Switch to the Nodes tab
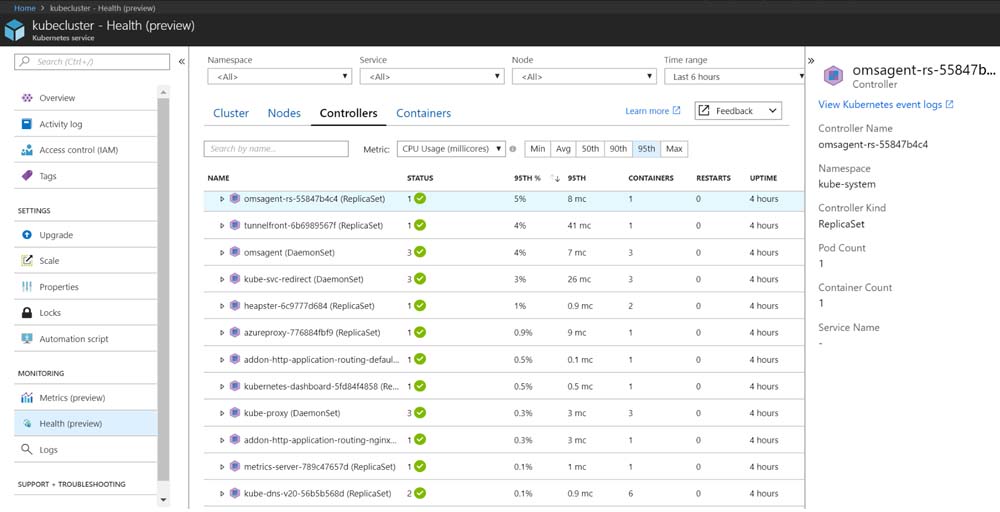Viewport: 1000px width, 512px height. [284, 113]
